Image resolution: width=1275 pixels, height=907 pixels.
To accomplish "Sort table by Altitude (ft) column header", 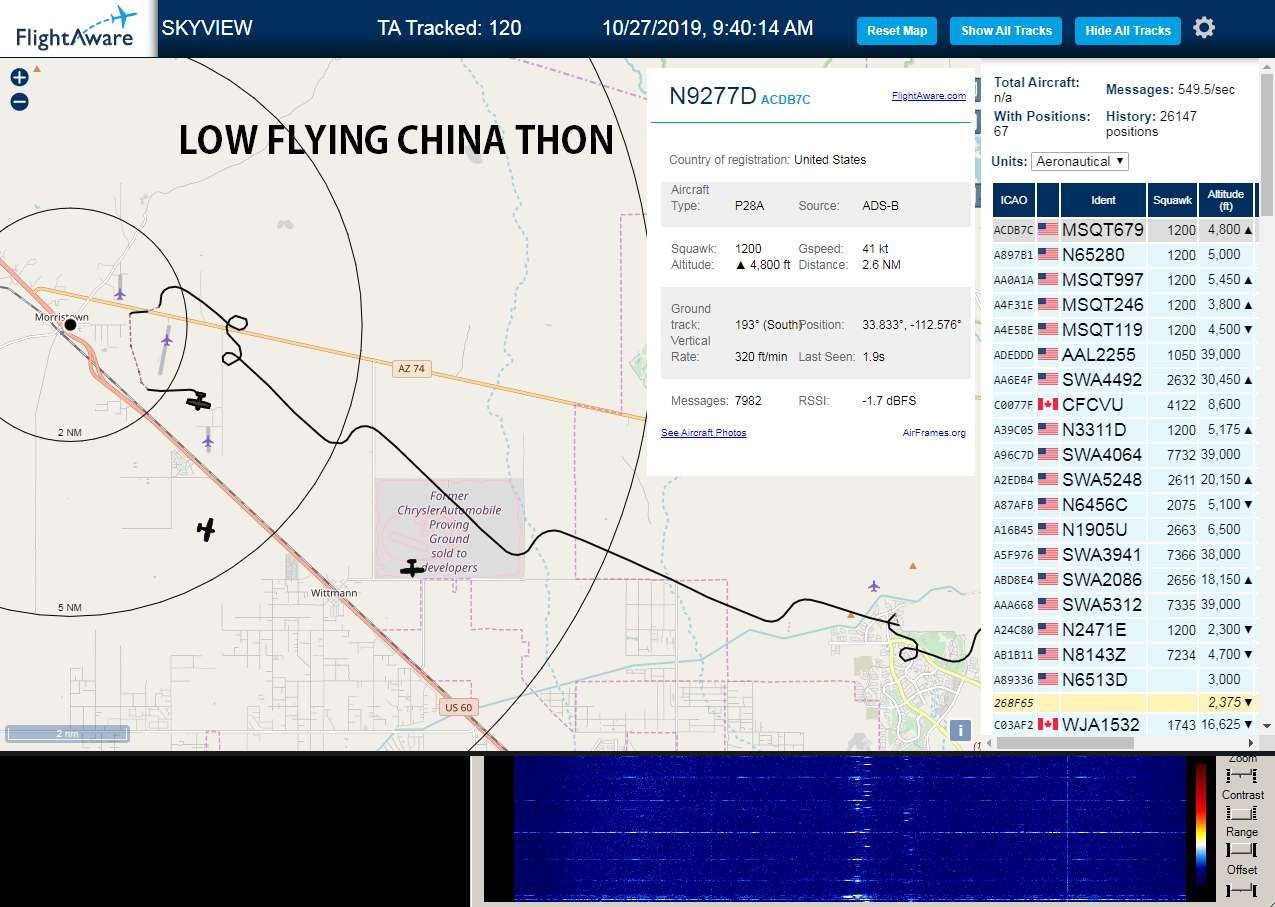I will click(x=1225, y=200).
